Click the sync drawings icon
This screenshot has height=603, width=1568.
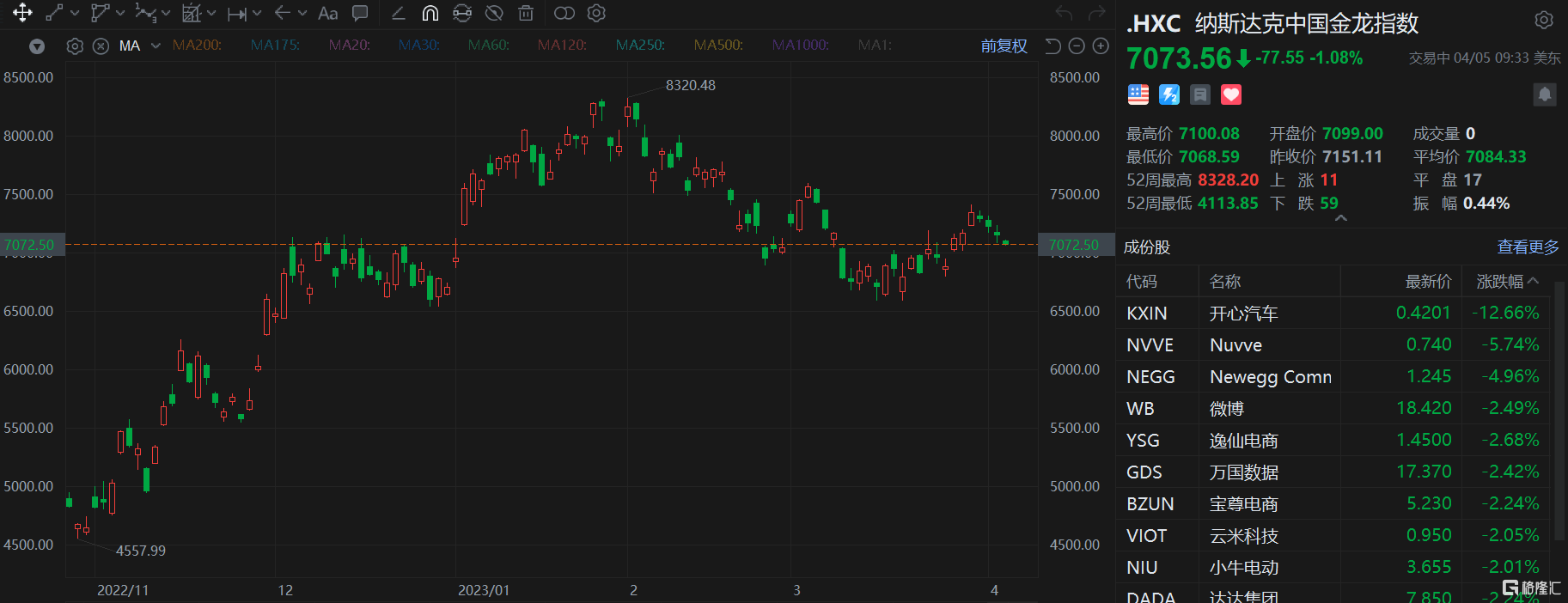tap(462, 13)
